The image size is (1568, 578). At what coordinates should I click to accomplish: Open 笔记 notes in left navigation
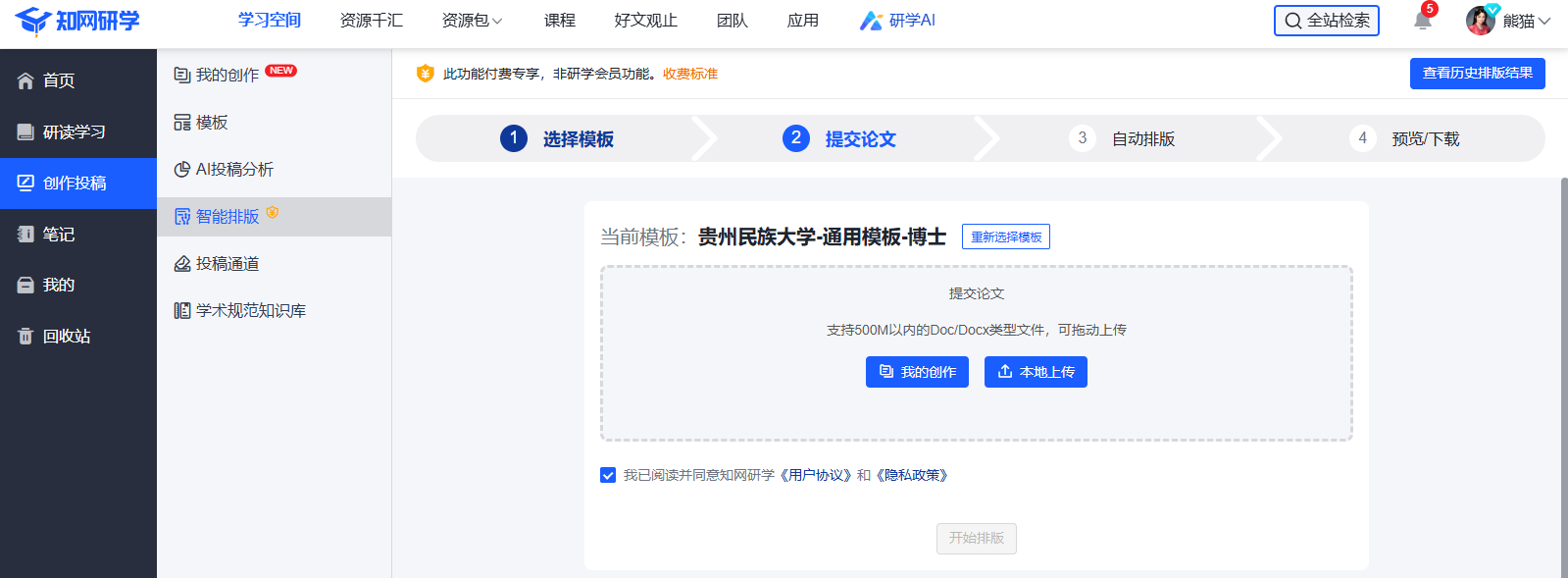click(x=58, y=235)
